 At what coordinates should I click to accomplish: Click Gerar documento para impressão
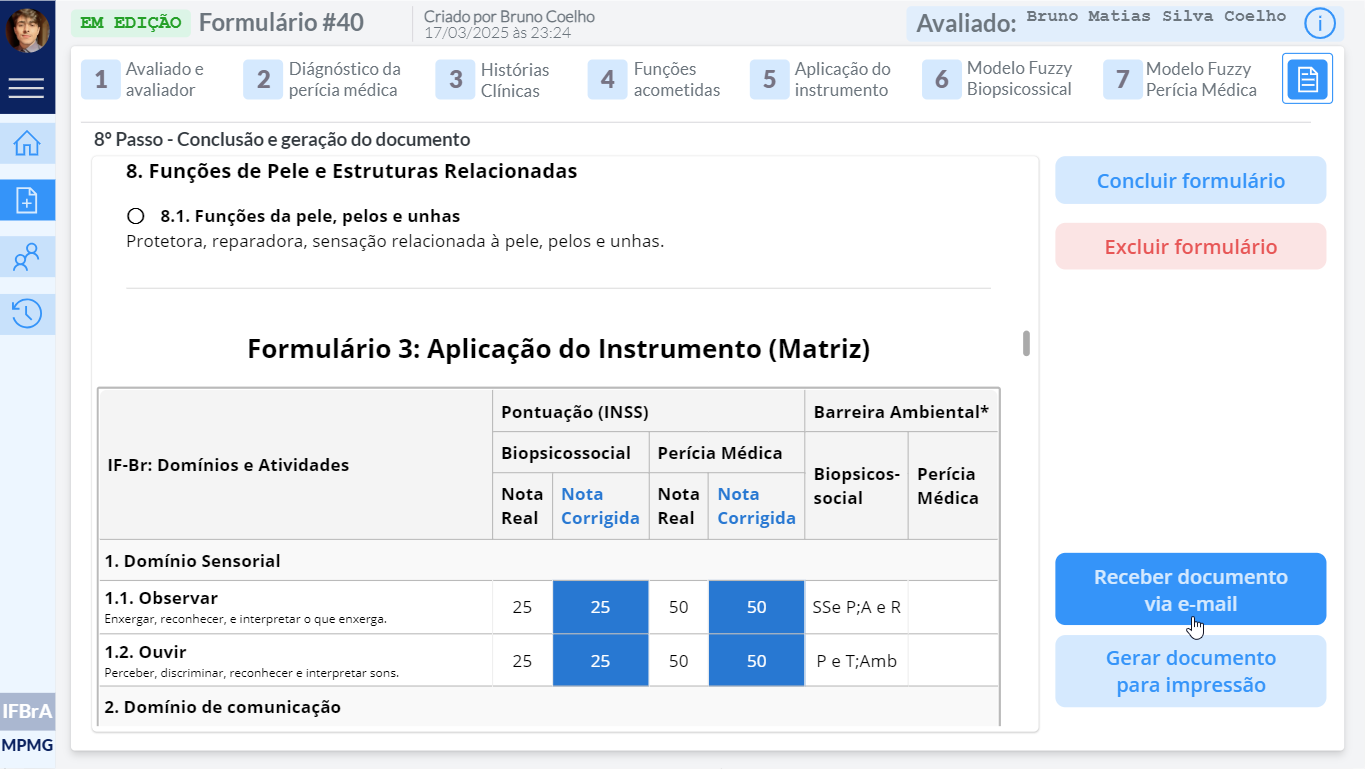(x=1191, y=671)
